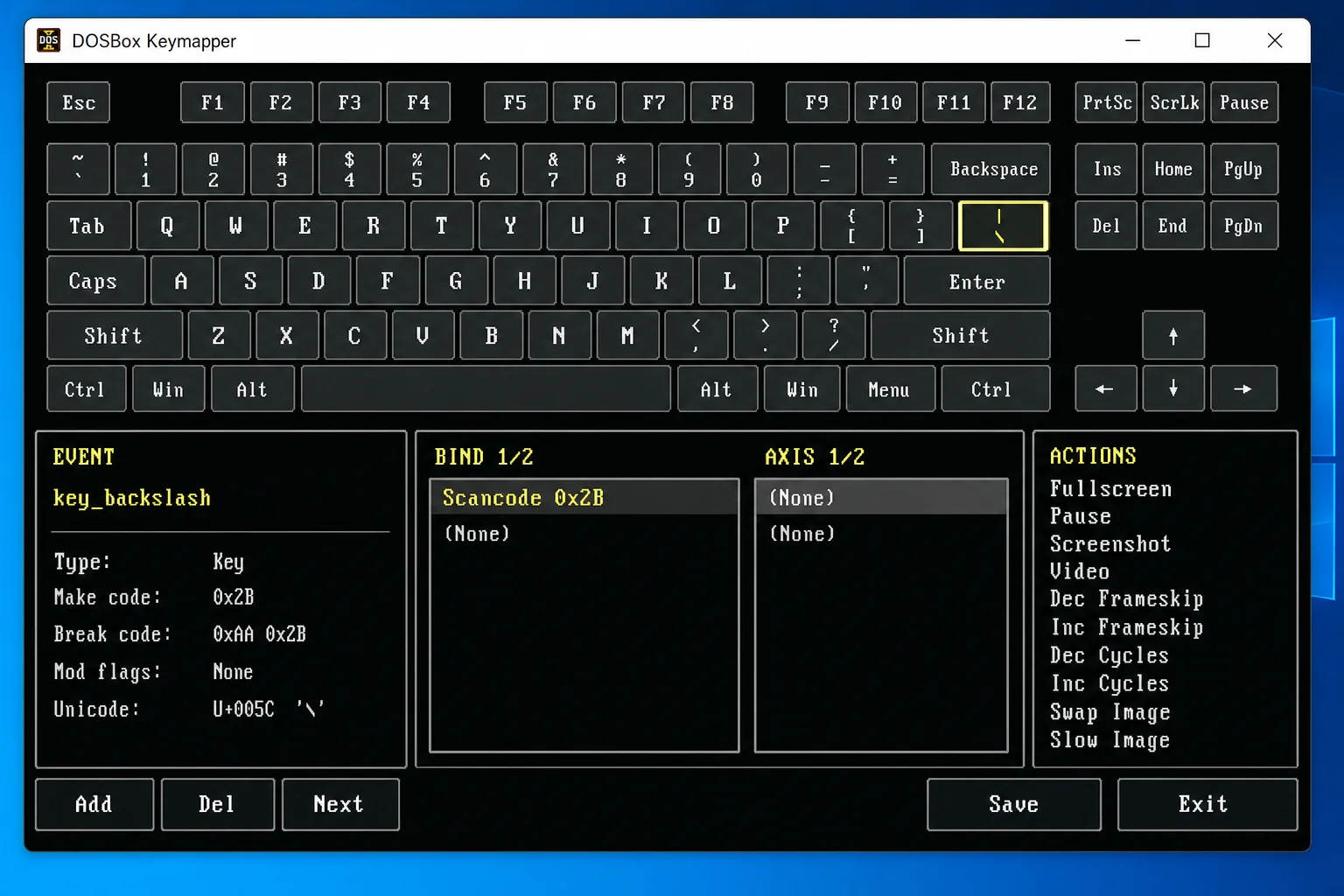
Task: Select the quote apostrophe key
Action: tap(866, 281)
